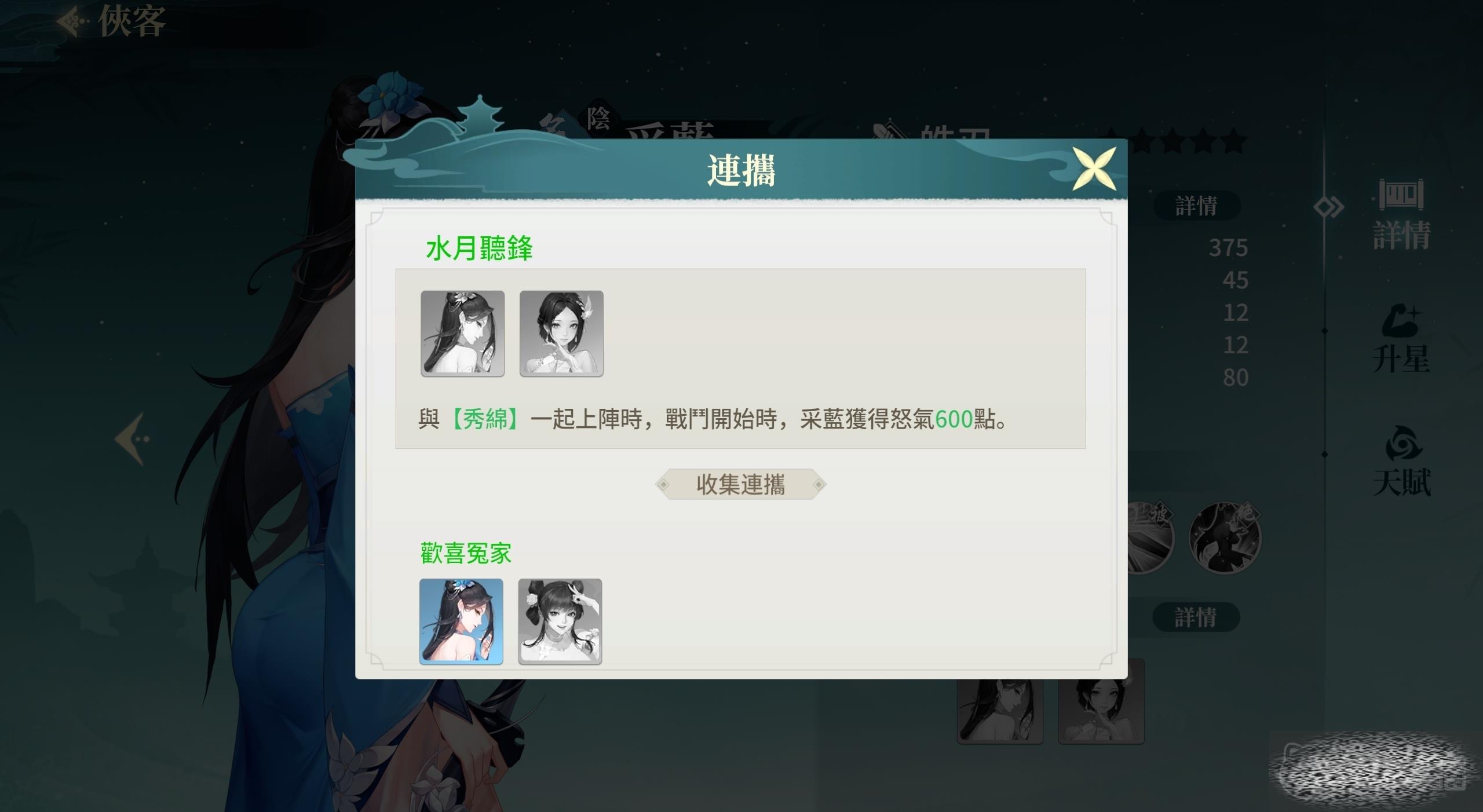
Task: Tap the 被 passive skill icon
Action: pyautogui.click(x=1150, y=537)
